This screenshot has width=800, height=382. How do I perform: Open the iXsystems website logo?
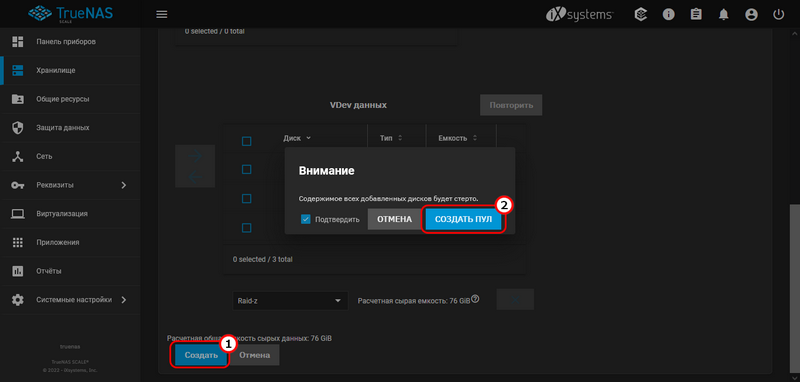[580, 14]
